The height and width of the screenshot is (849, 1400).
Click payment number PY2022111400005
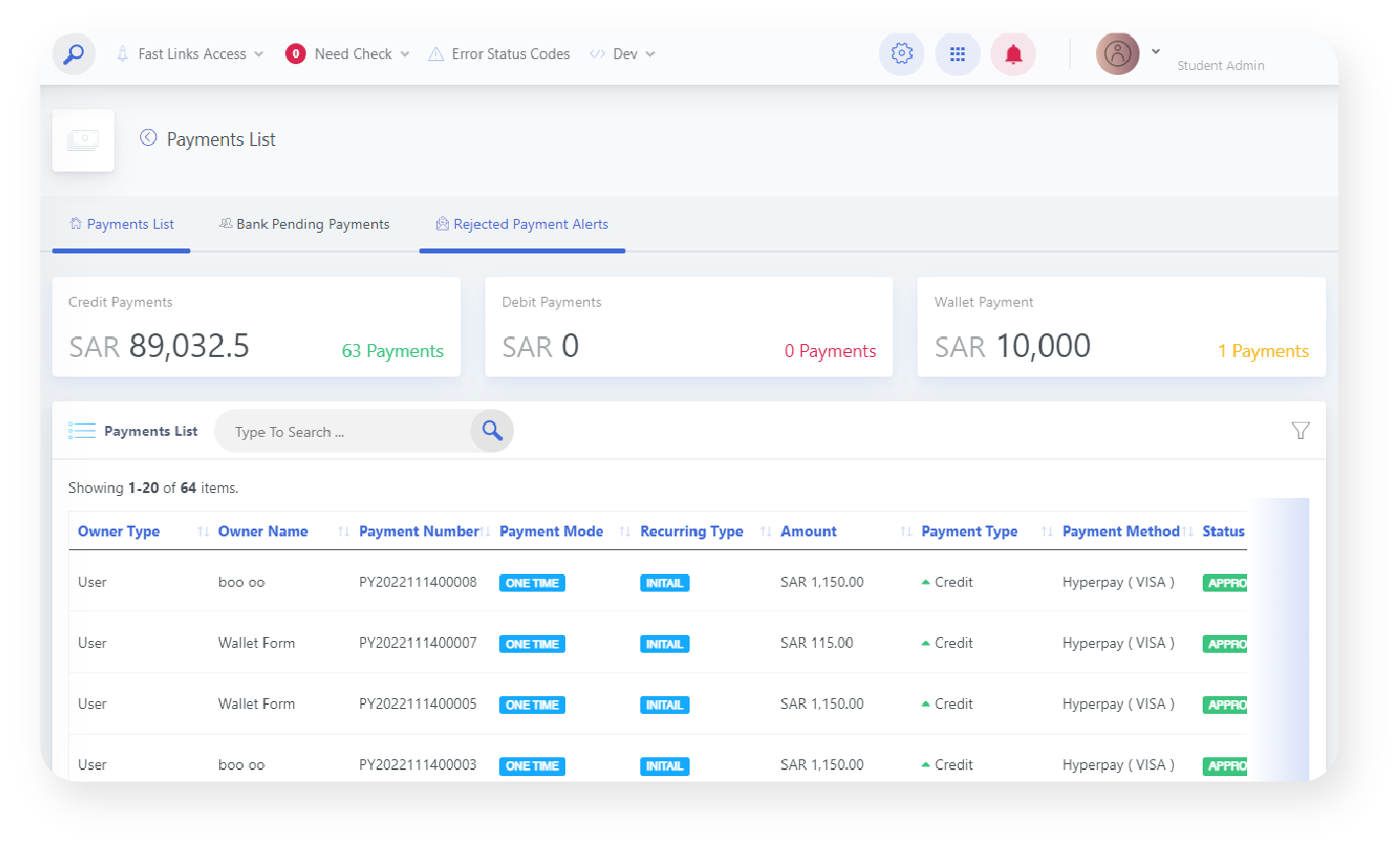point(418,704)
